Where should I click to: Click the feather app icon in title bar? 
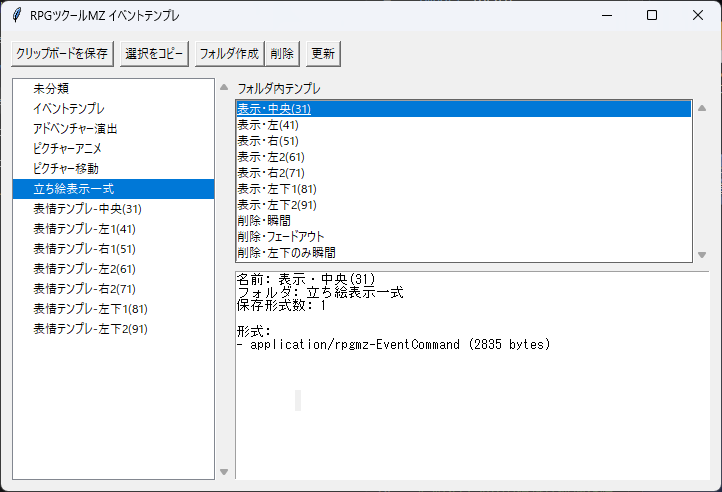17,15
